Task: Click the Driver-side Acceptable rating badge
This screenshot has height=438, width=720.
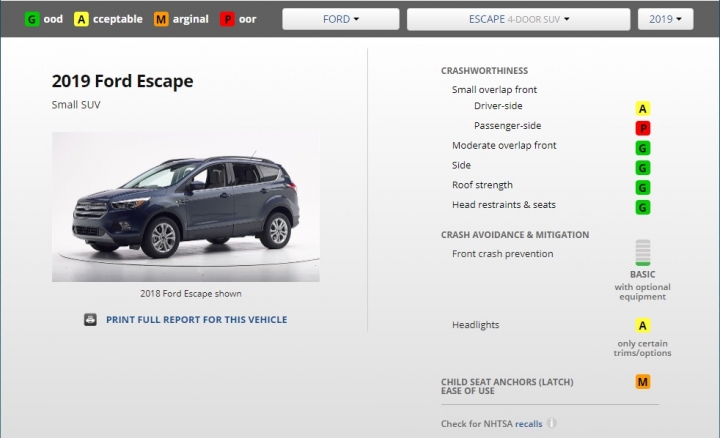Action: 642,108
